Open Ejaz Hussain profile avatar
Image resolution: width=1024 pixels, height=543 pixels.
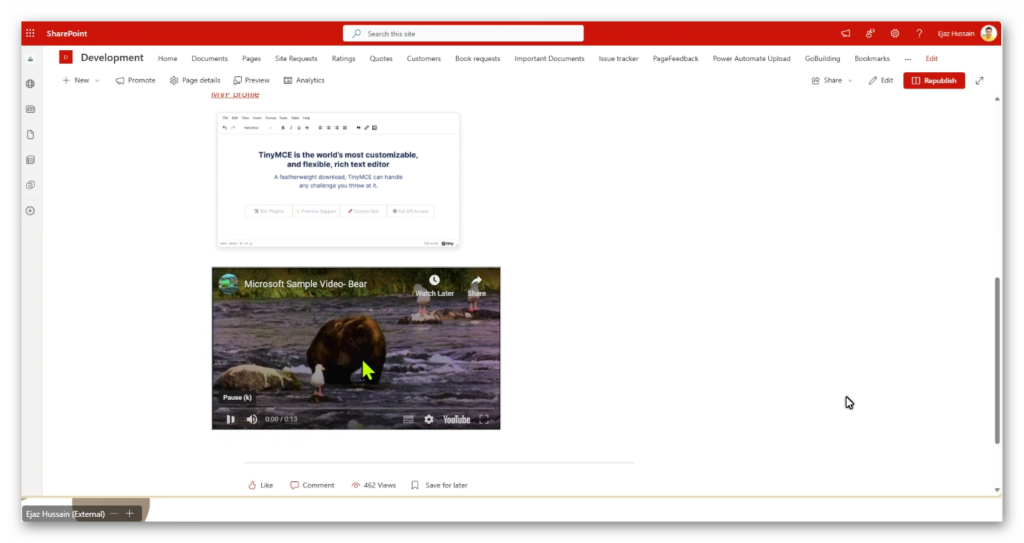click(x=989, y=33)
